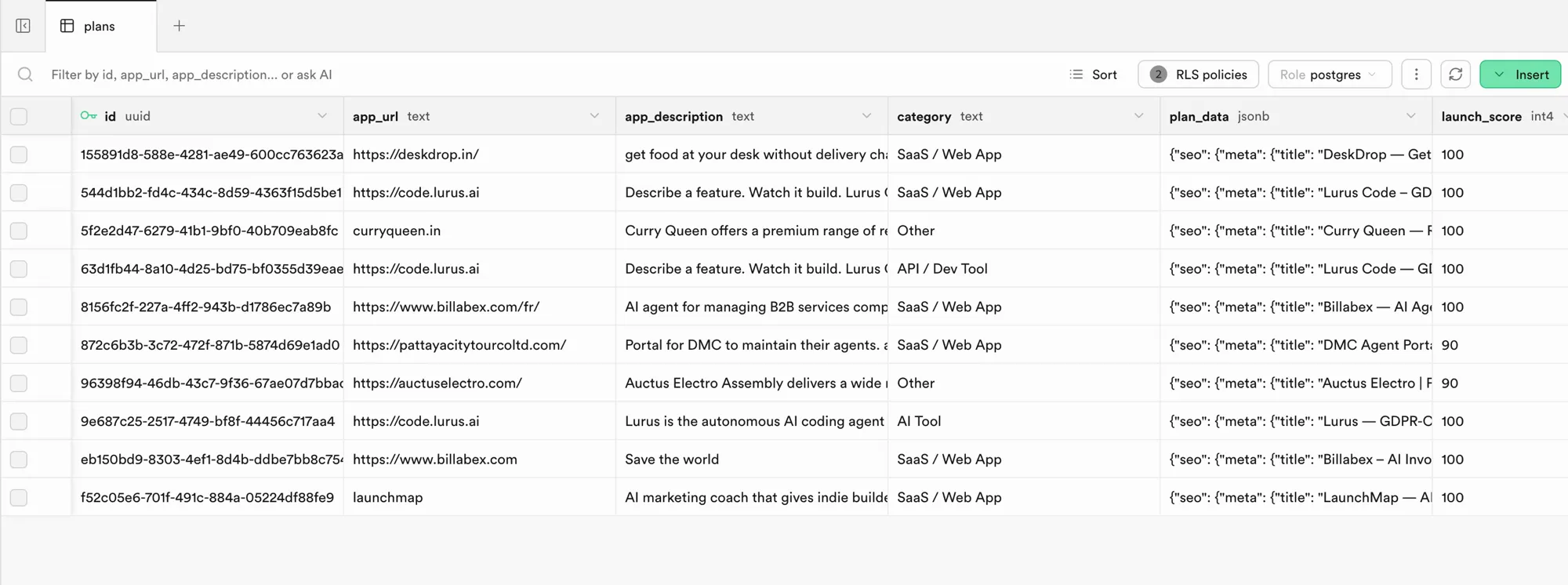This screenshot has height=585, width=1568.
Task: Click plan_data cell with DeskDrop title
Action: pyautogui.click(x=1296, y=154)
